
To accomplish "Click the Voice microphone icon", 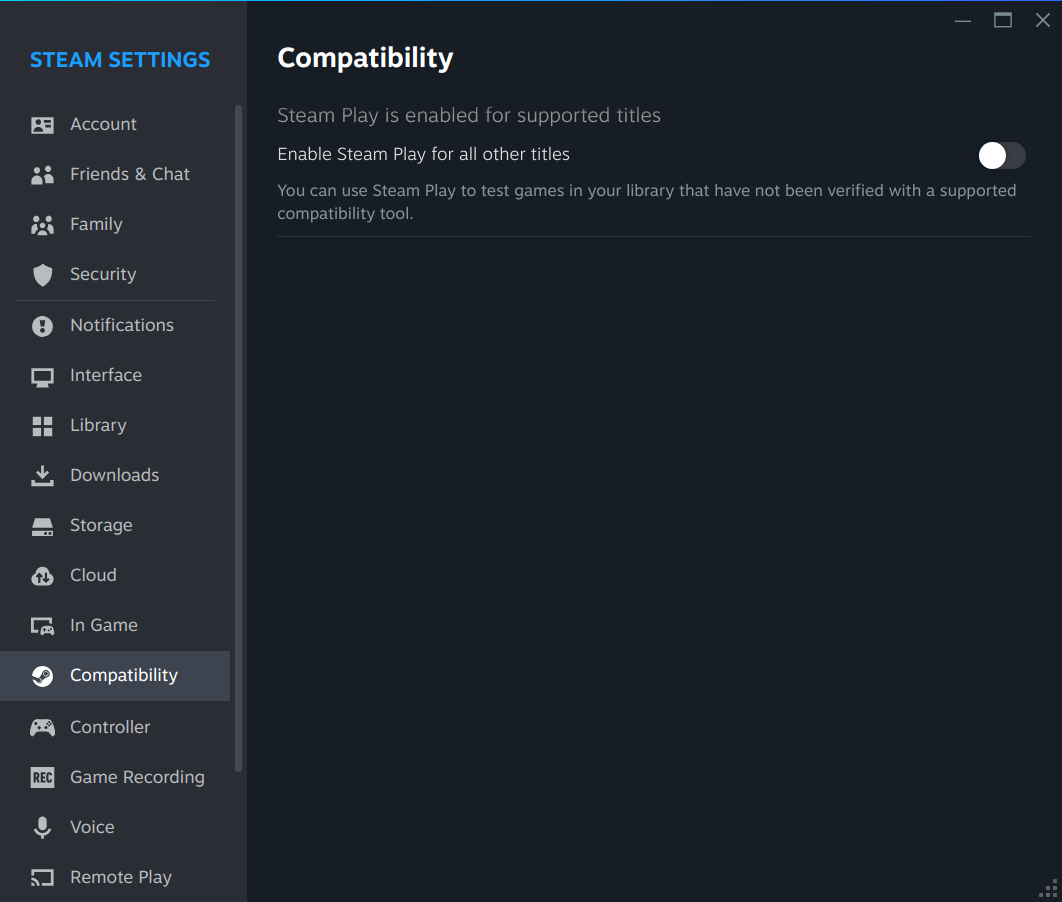I will tap(42, 828).
